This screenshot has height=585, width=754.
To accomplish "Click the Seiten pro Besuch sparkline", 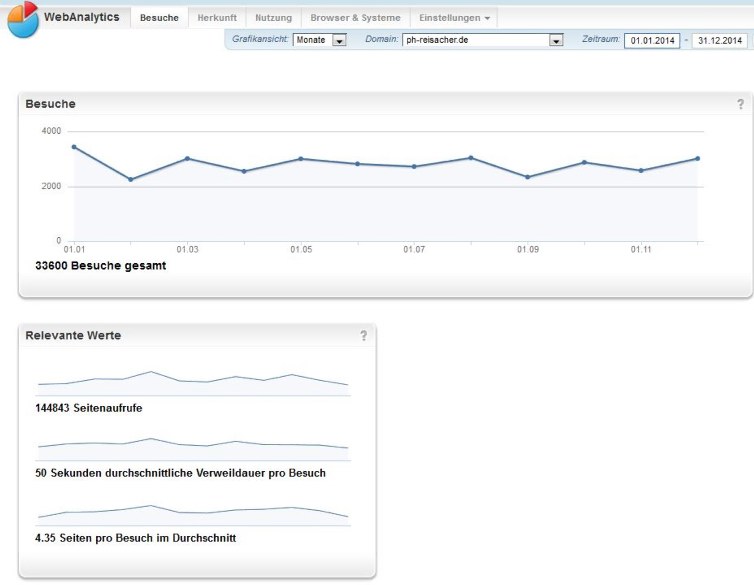I will 192,514.
